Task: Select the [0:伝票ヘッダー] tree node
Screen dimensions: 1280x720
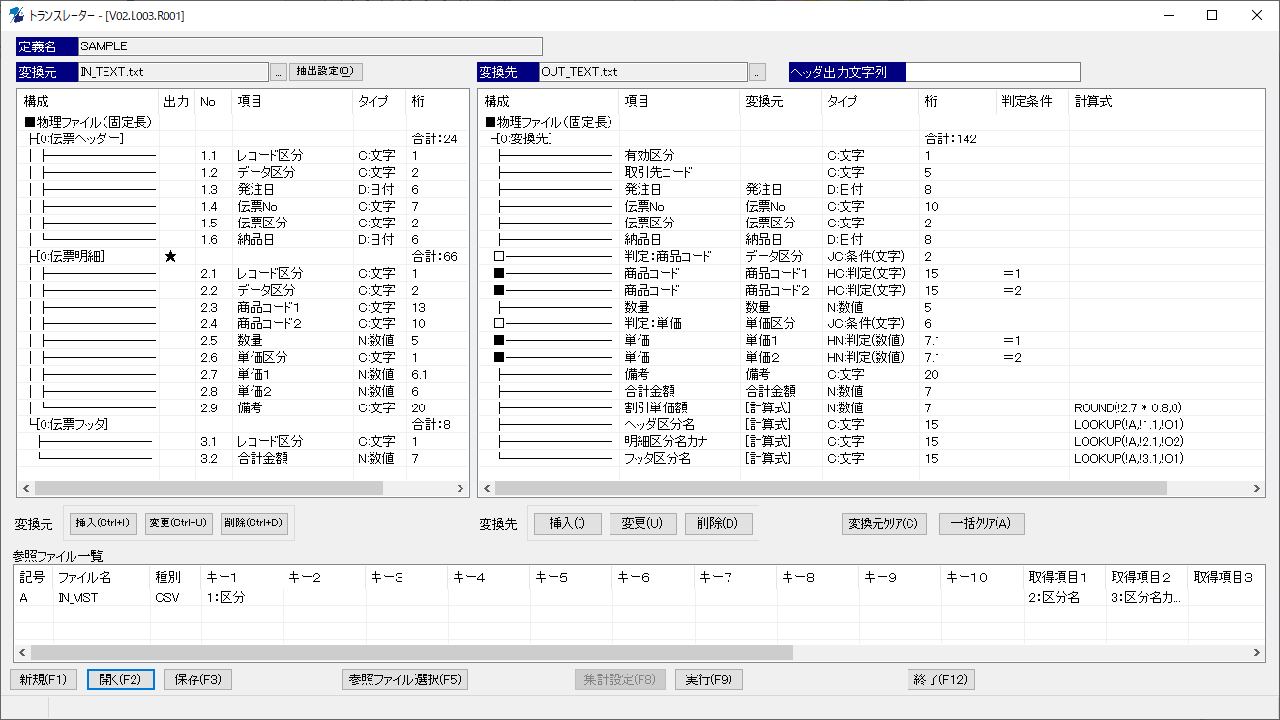Action: click(x=80, y=139)
